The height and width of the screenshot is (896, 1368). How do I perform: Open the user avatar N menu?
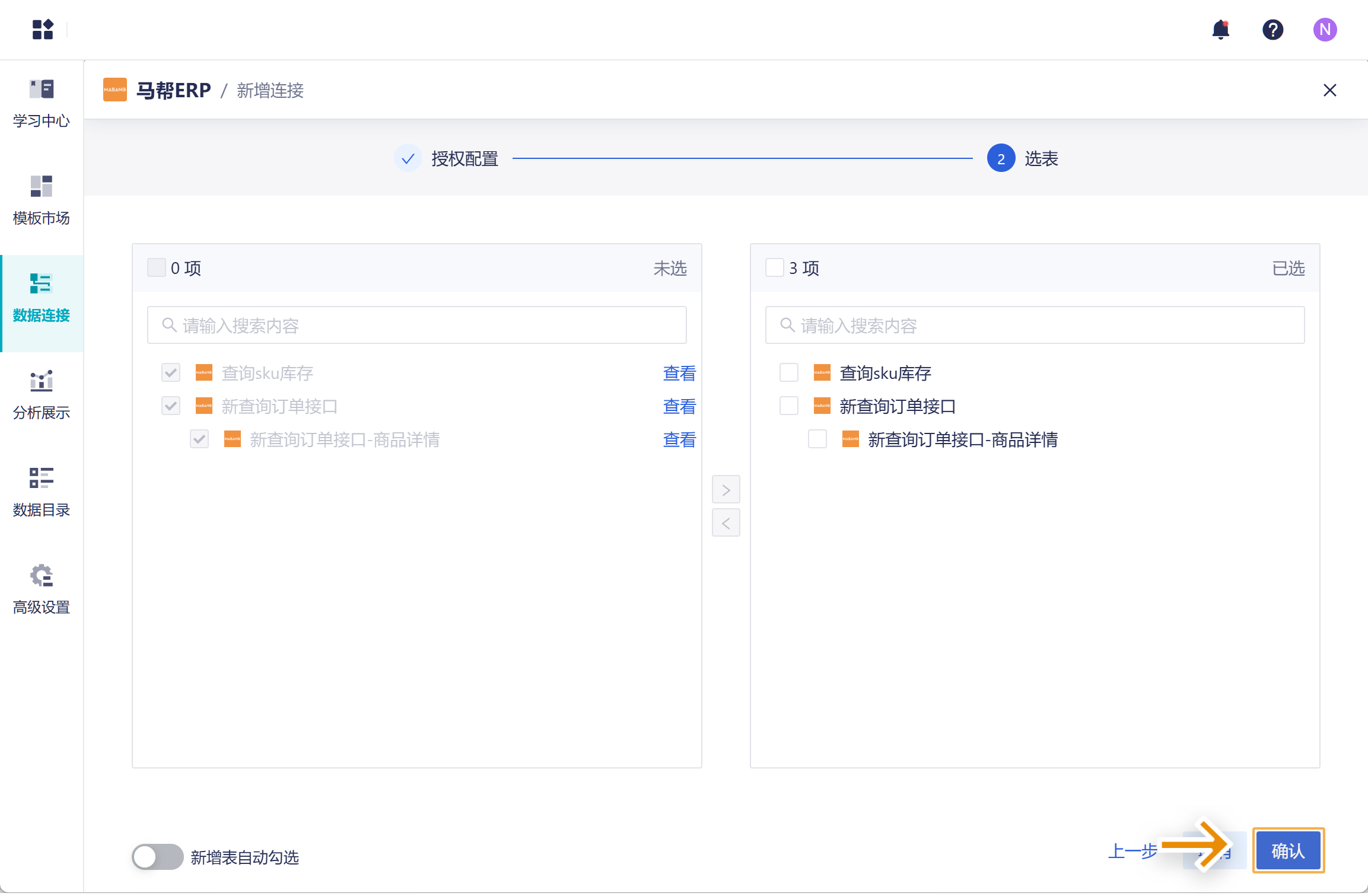1325,29
